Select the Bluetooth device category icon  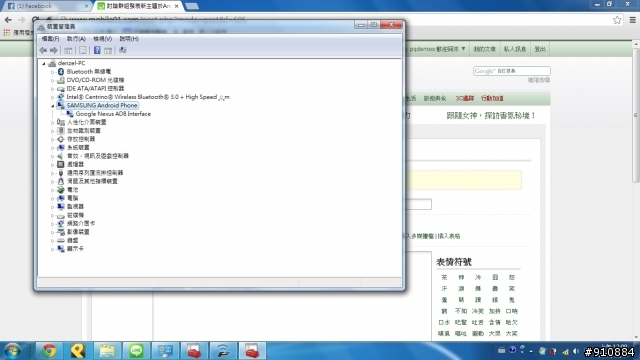point(61,71)
